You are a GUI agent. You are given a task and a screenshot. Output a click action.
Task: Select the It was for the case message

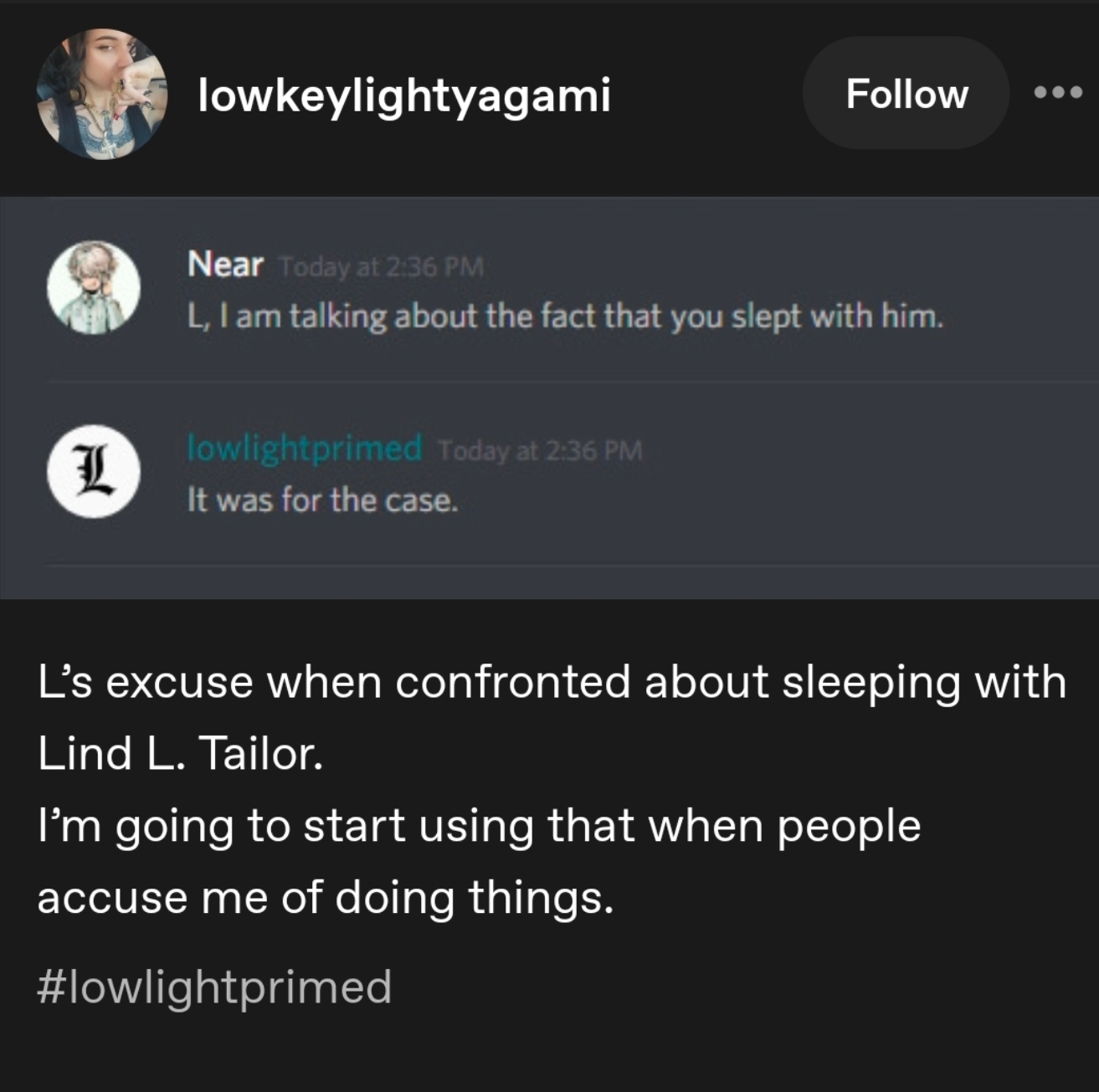[x=323, y=500]
